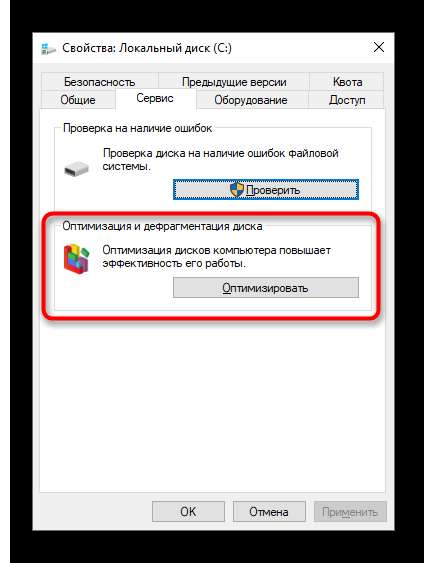Viewport: 427px width, 563px height.
Task: Click the shield icon on Проверить button
Action: pyautogui.click(x=236, y=190)
